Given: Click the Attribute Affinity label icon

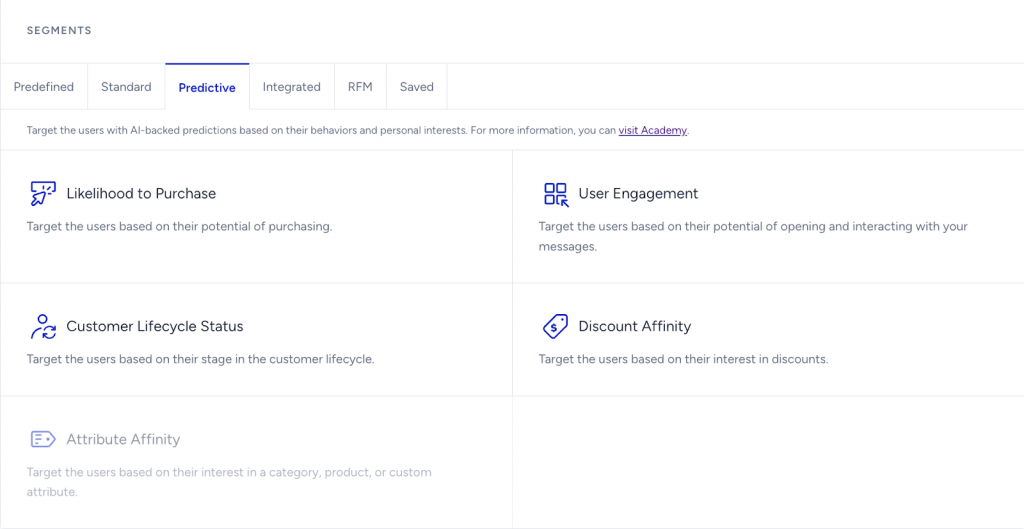Looking at the screenshot, I should pos(43,439).
